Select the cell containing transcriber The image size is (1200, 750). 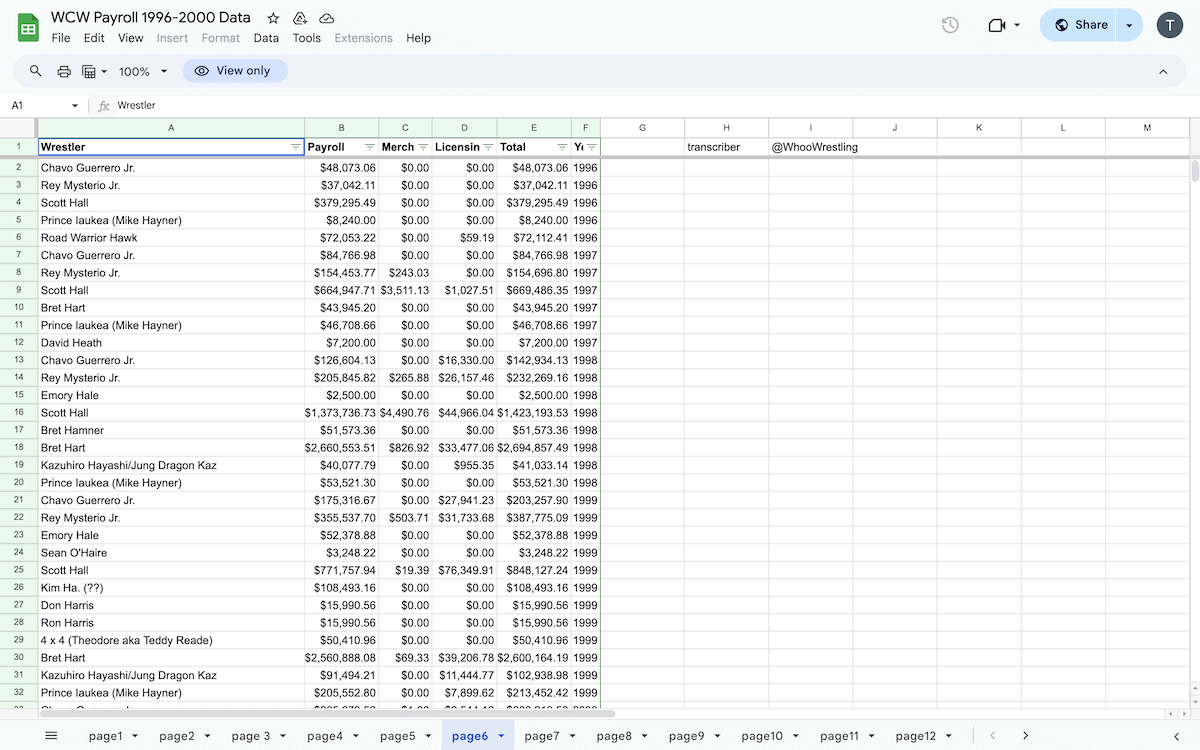coord(727,147)
